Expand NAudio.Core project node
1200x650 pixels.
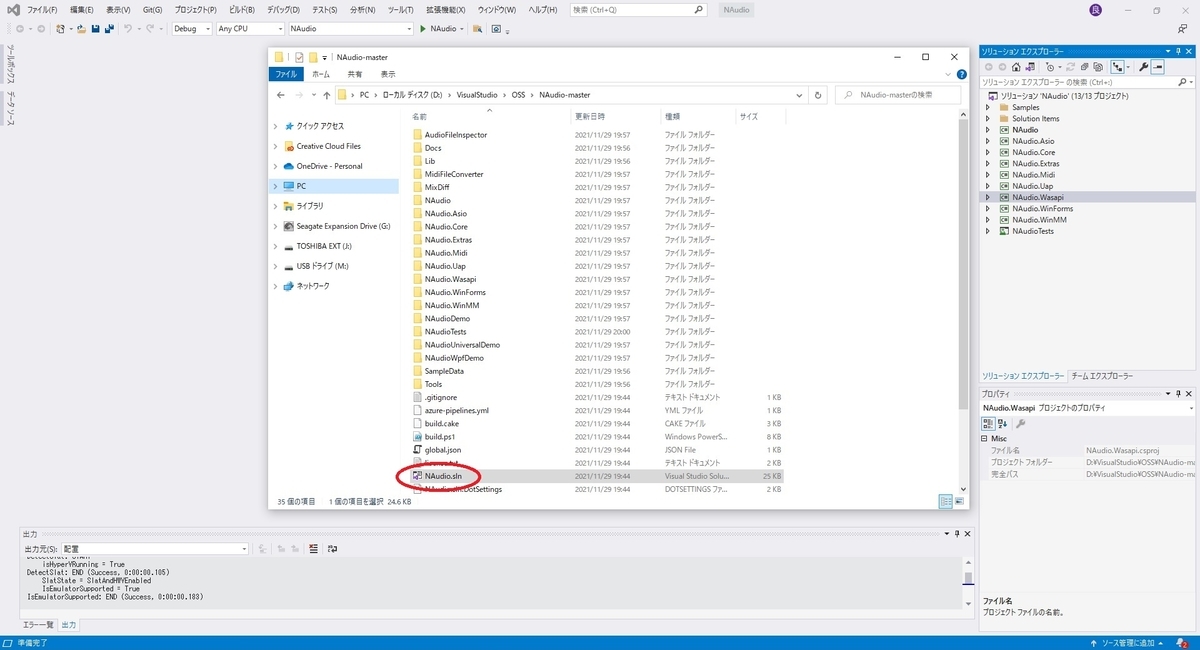[990, 152]
